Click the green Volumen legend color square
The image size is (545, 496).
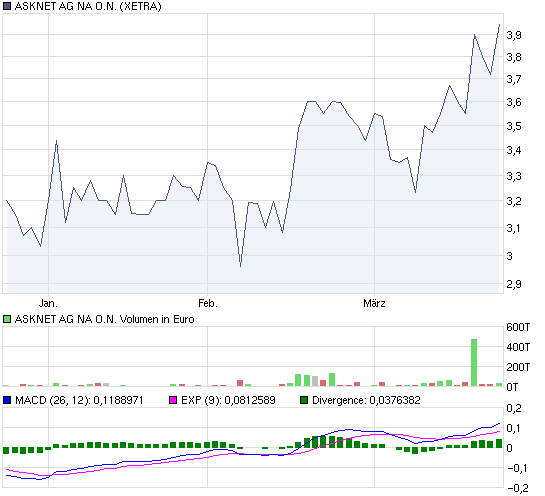coord(7,319)
